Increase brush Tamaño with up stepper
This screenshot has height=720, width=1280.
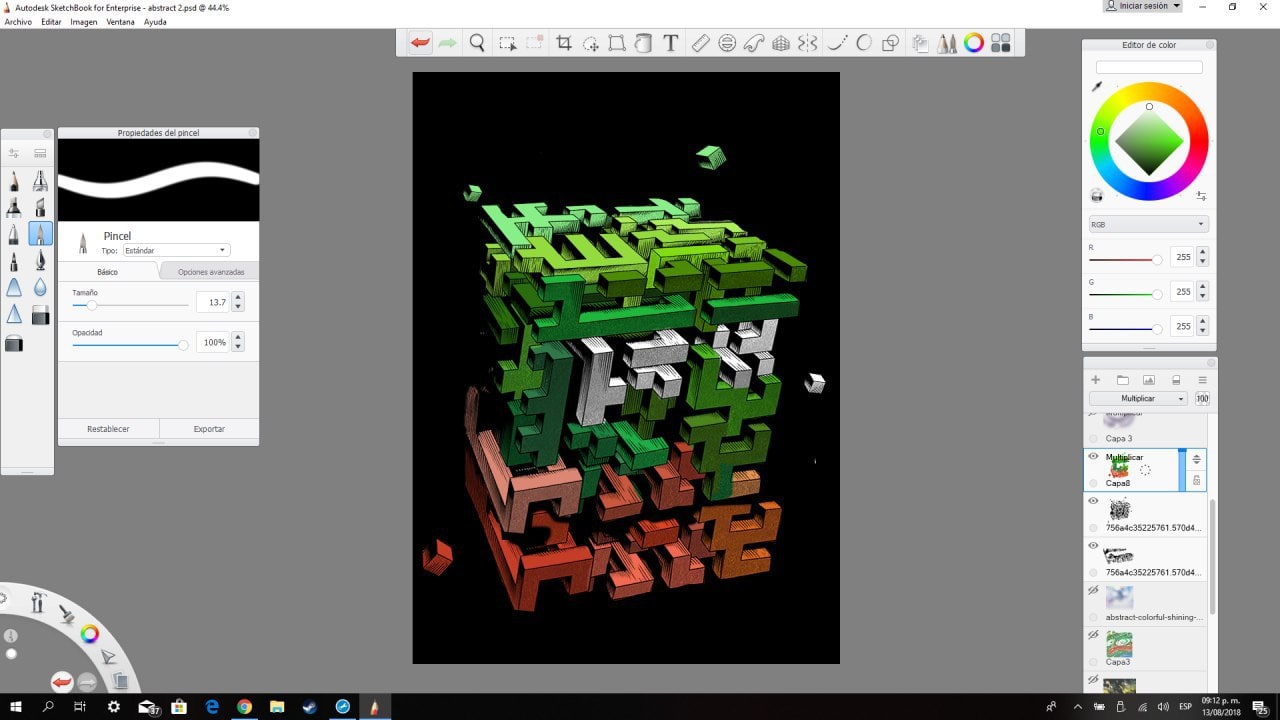click(237, 297)
